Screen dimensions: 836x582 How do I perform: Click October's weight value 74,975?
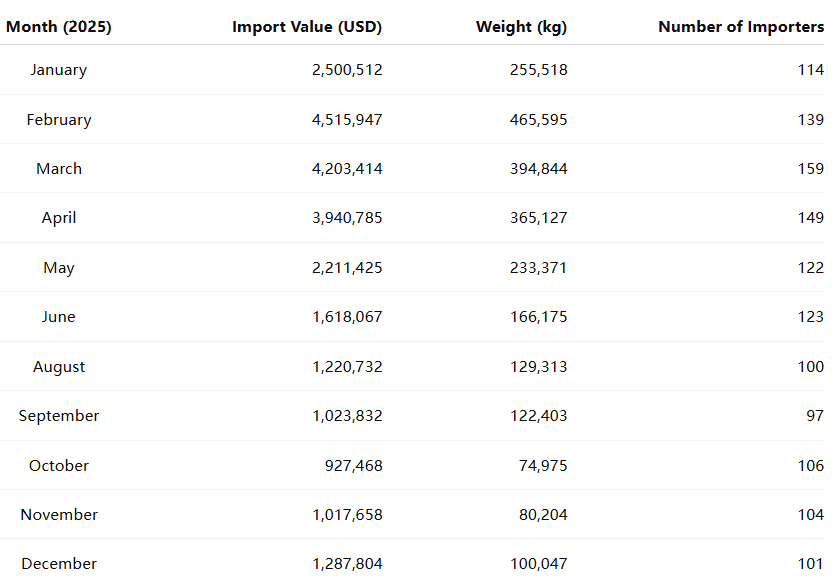(x=542, y=466)
